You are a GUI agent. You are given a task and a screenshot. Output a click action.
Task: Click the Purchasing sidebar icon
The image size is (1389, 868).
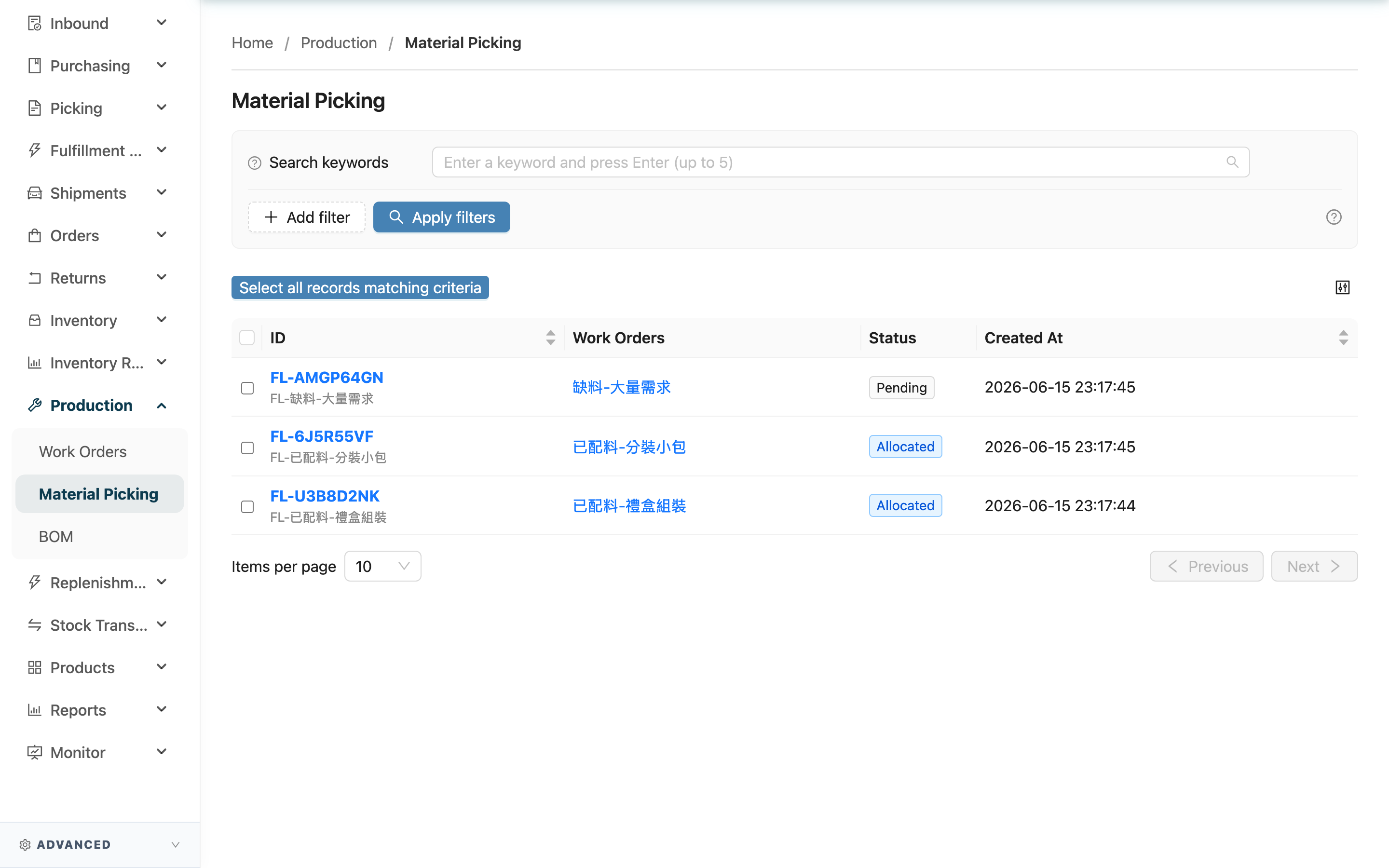[34, 66]
